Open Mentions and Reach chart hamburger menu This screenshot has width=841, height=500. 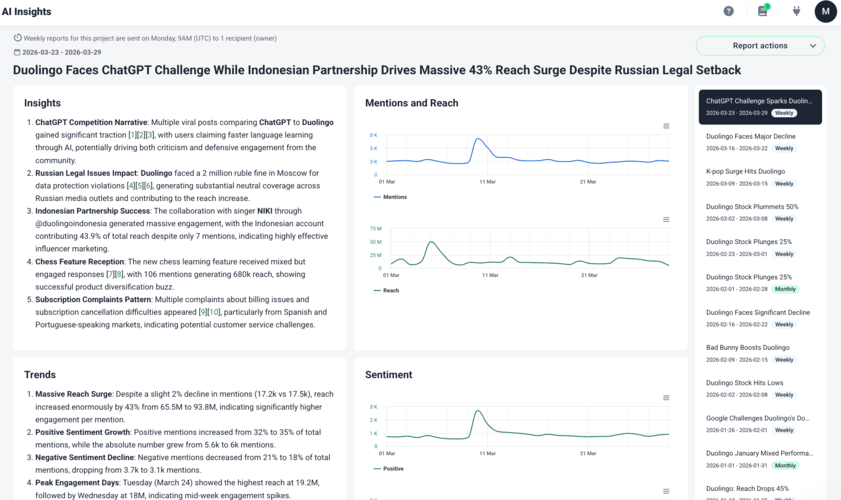pyautogui.click(x=666, y=126)
